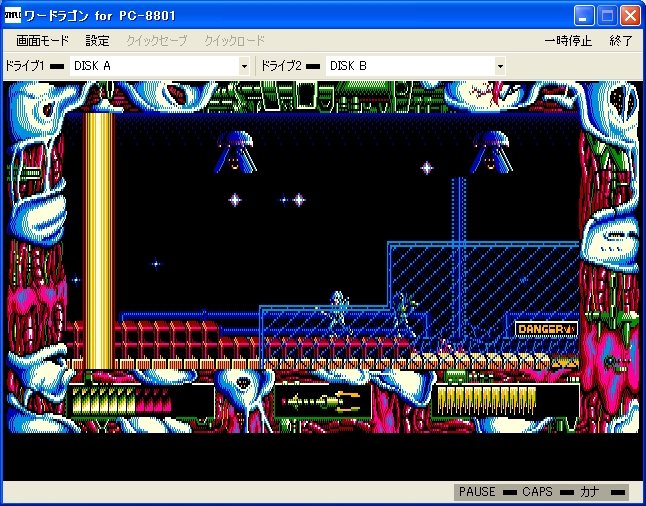
Task: Click the app icon in the title bar
Action: click(x=13, y=16)
